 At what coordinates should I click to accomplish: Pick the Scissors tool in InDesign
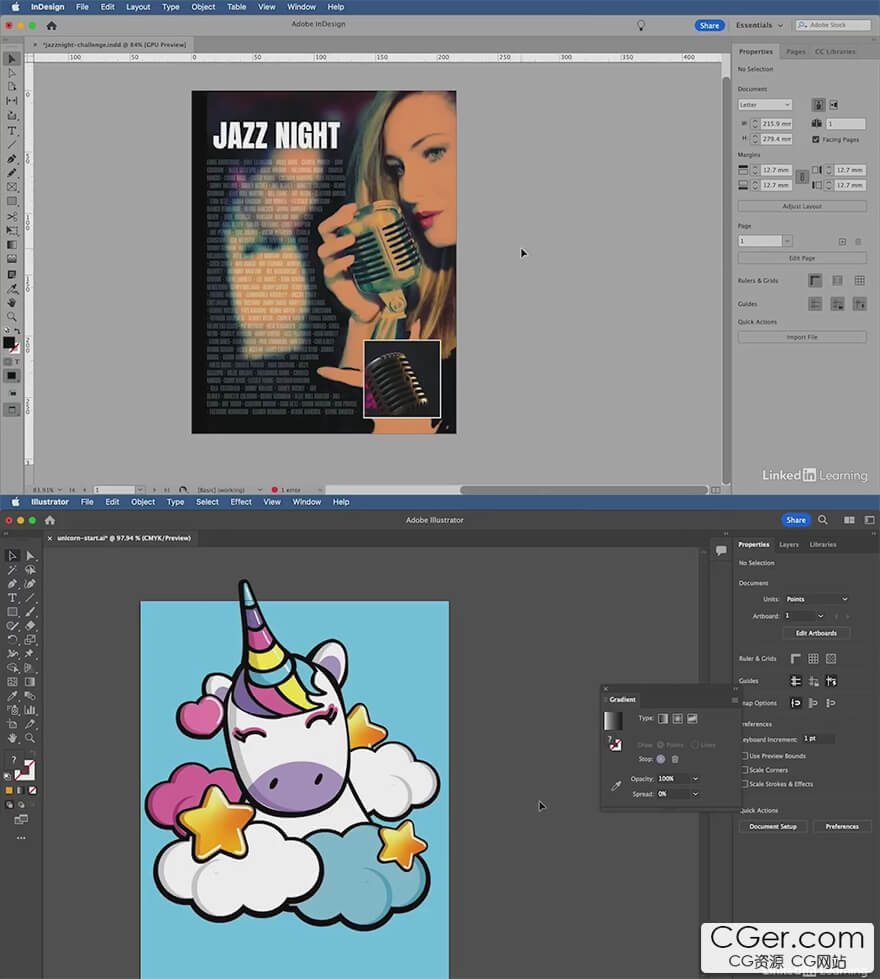(12, 217)
